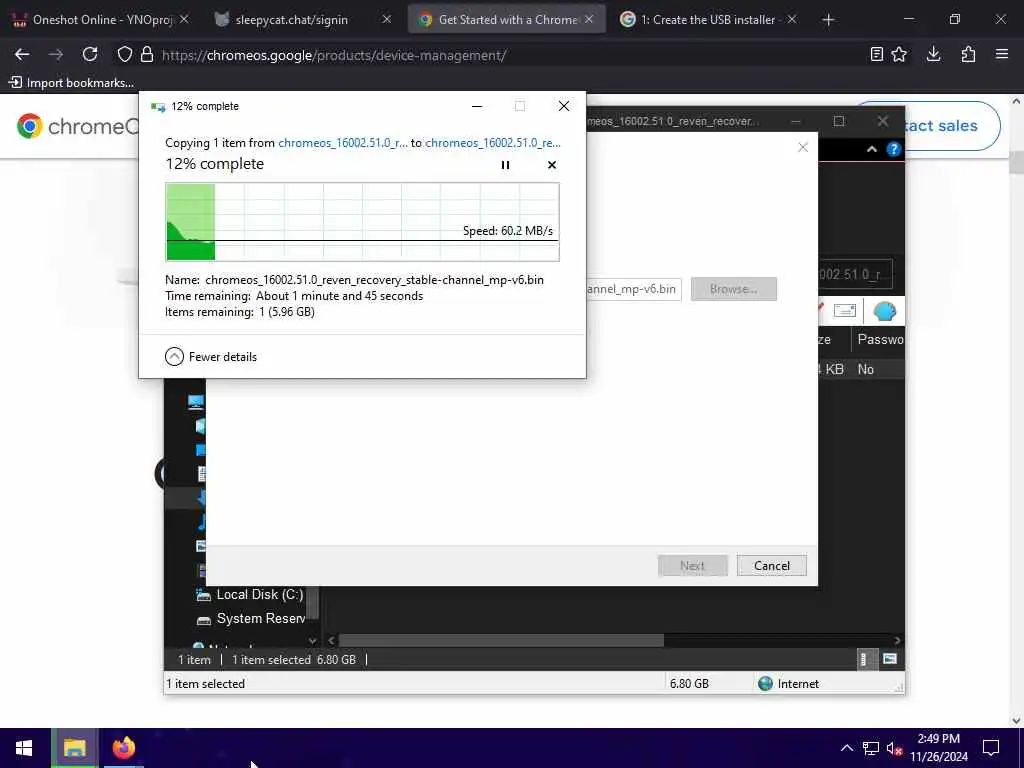Click the blue shell icon in Explorer toolbar

pyautogui.click(x=884, y=312)
